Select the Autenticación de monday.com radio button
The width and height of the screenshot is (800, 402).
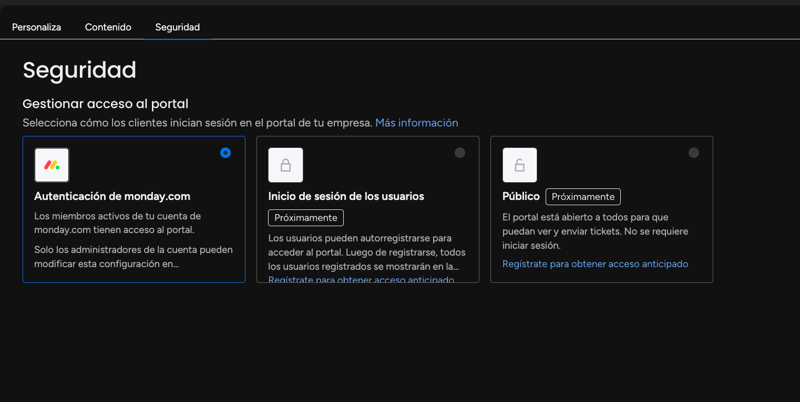226,153
